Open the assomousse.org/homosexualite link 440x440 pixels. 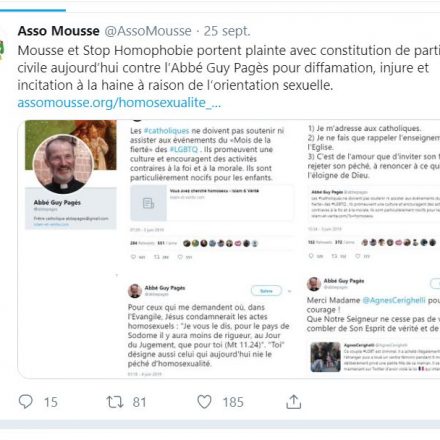tap(119, 102)
